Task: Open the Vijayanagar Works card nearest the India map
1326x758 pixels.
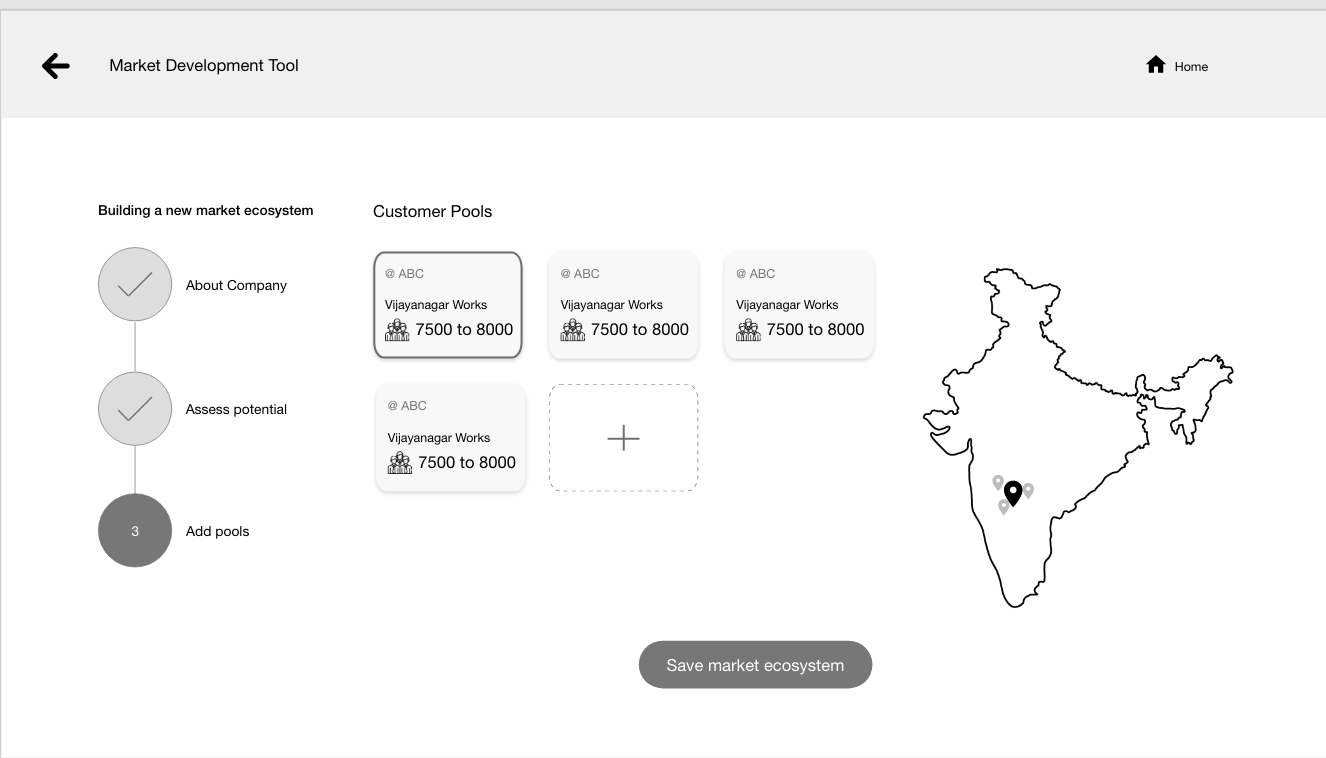Action: click(x=799, y=305)
